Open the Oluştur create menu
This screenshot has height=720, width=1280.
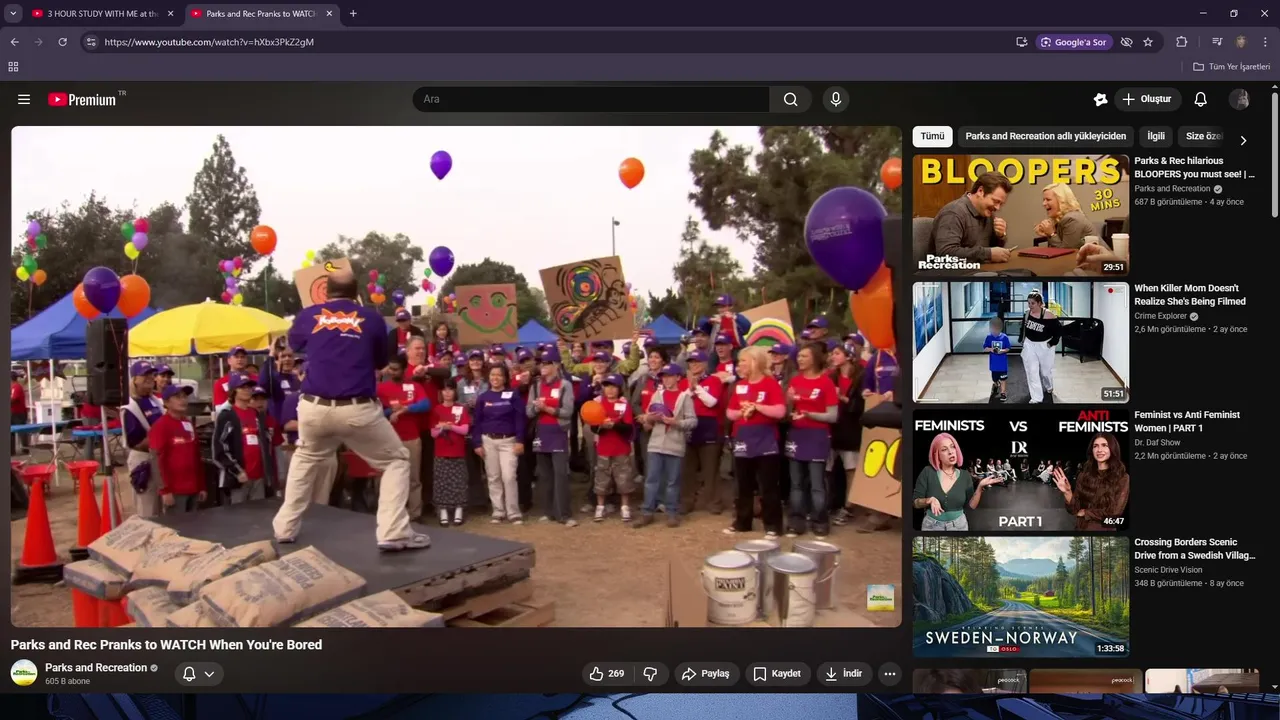[1147, 99]
